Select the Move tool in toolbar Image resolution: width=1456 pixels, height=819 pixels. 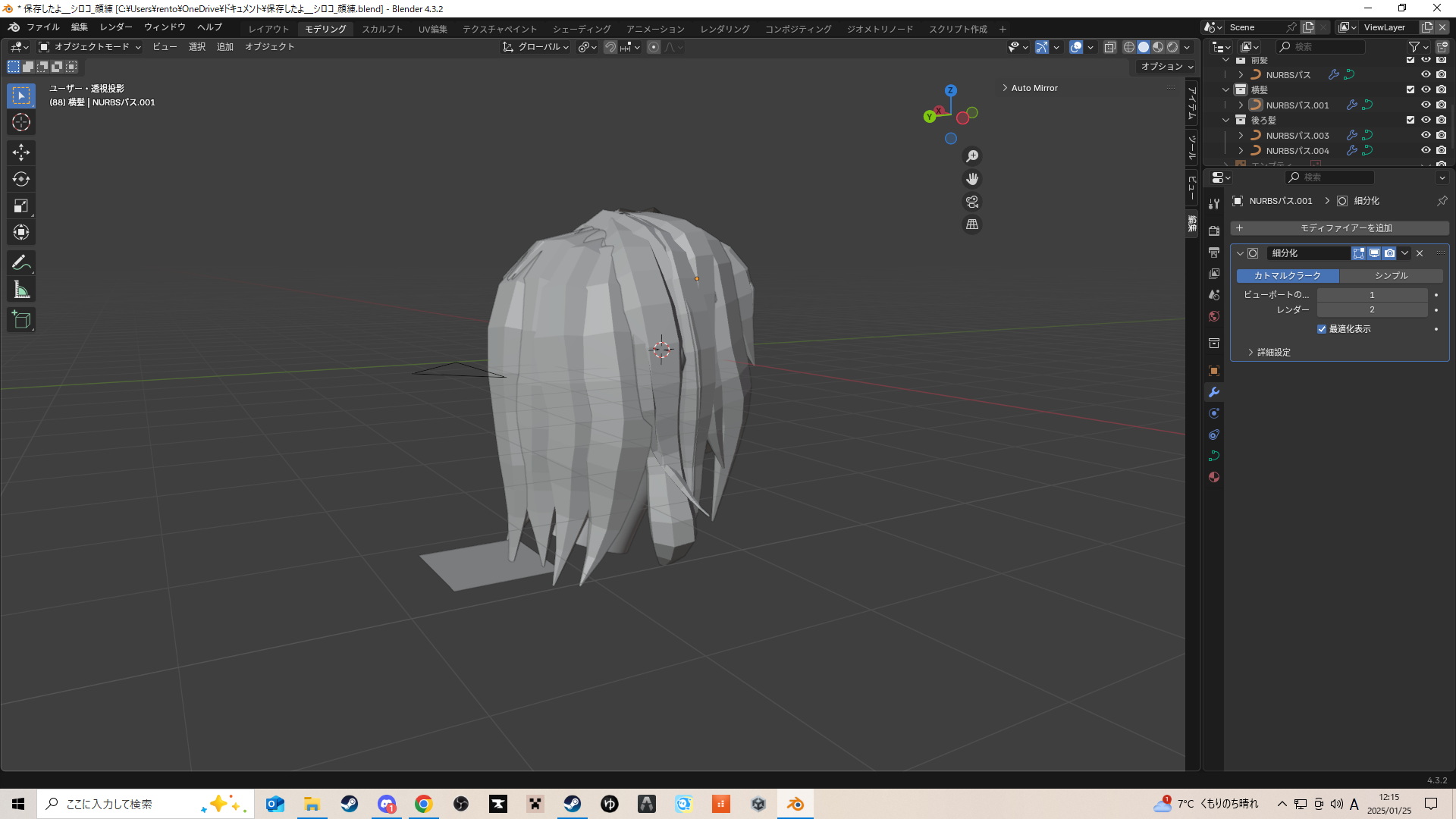tap(20, 152)
